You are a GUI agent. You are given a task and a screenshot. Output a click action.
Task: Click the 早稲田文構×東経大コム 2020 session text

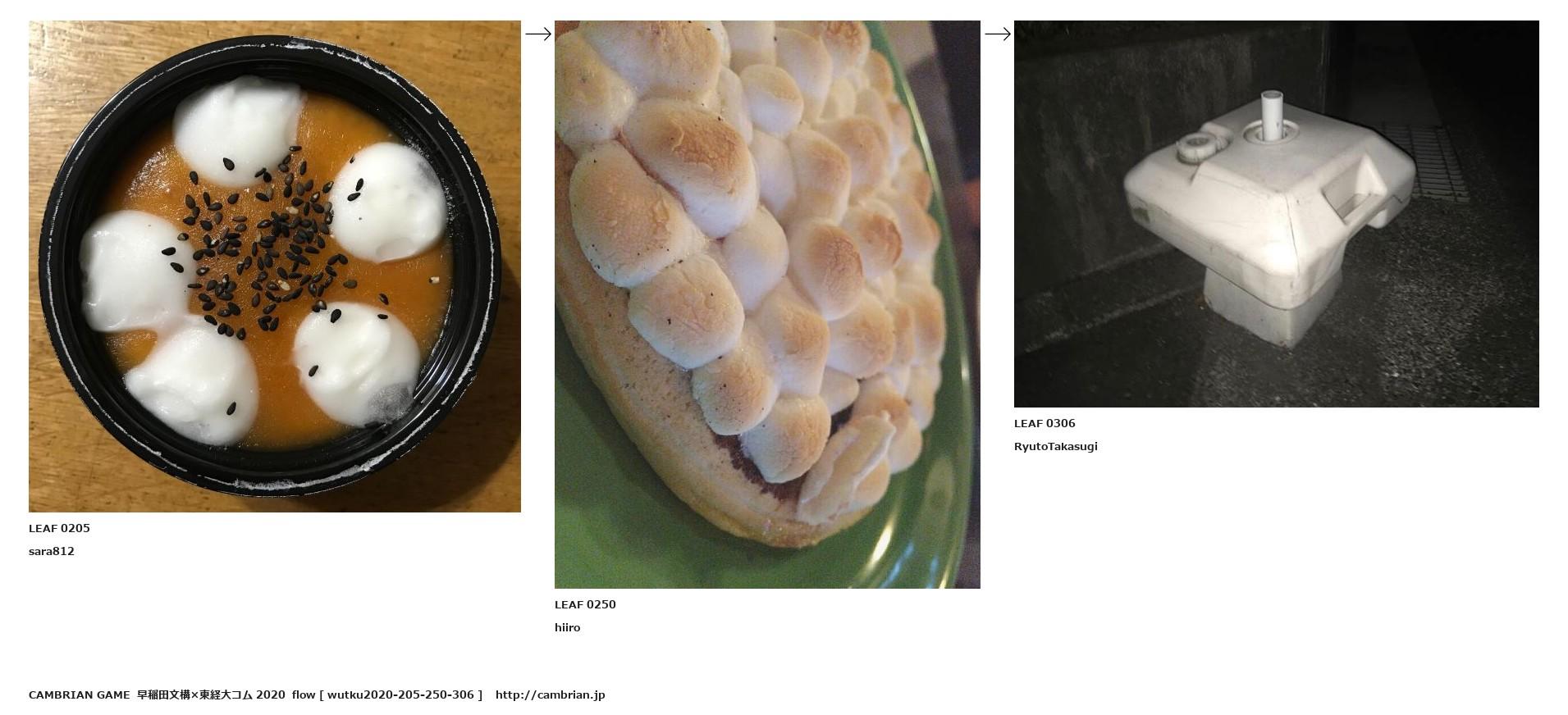[211, 695]
